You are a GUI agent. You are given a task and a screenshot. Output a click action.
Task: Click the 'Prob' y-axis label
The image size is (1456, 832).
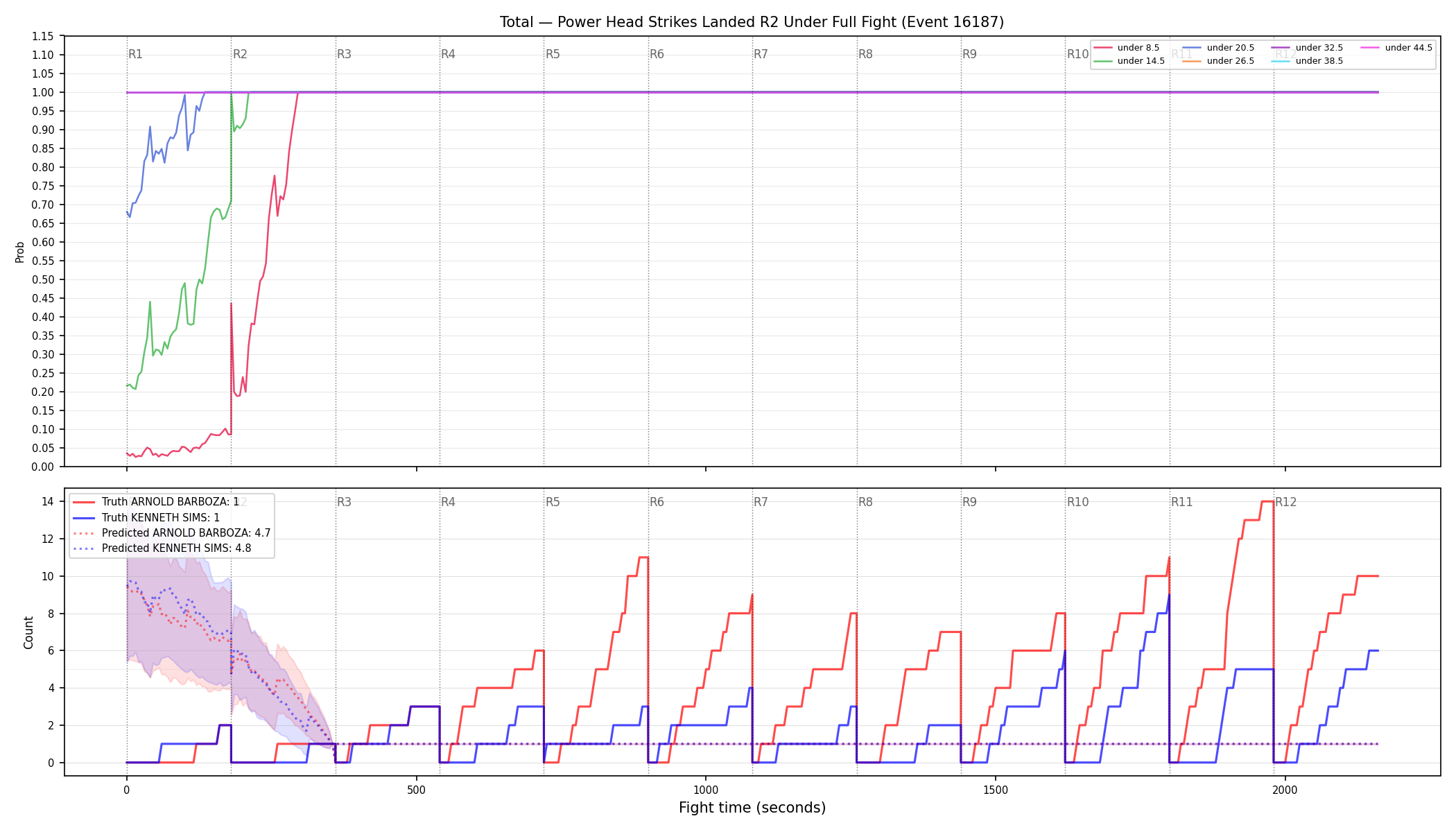click(x=20, y=252)
